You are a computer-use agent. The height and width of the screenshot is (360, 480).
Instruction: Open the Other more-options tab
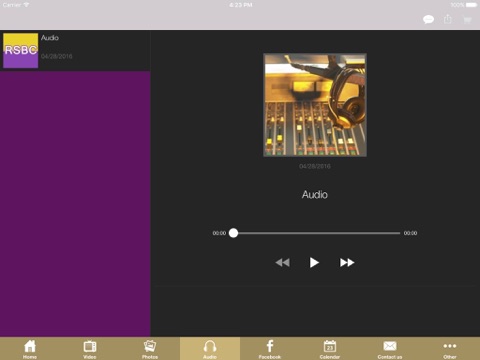(450, 348)
